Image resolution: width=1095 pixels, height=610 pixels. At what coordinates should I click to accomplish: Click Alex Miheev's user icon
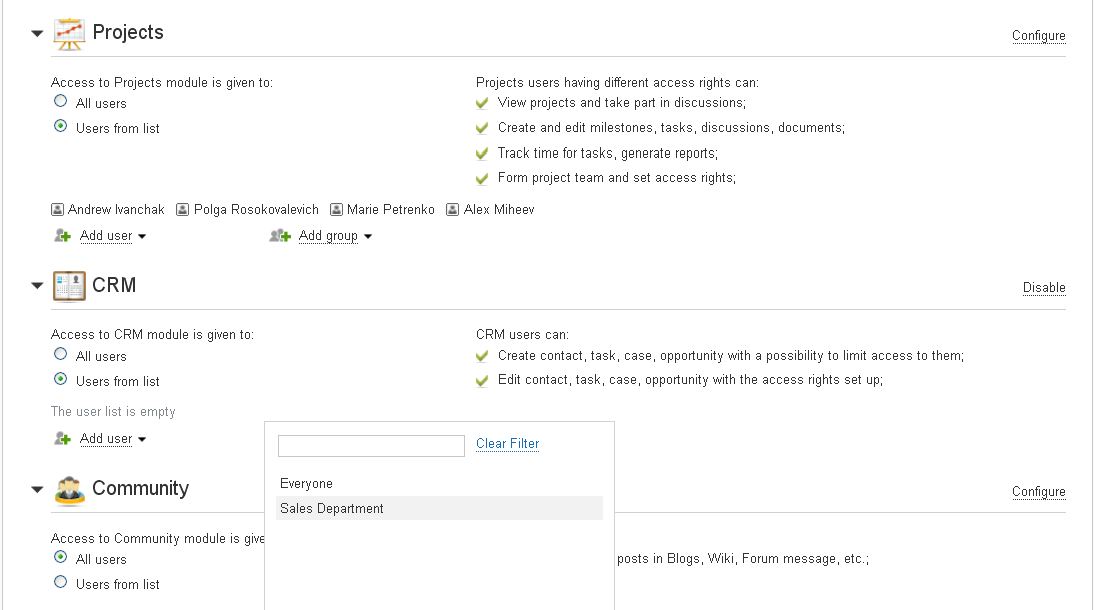point(453,210)
